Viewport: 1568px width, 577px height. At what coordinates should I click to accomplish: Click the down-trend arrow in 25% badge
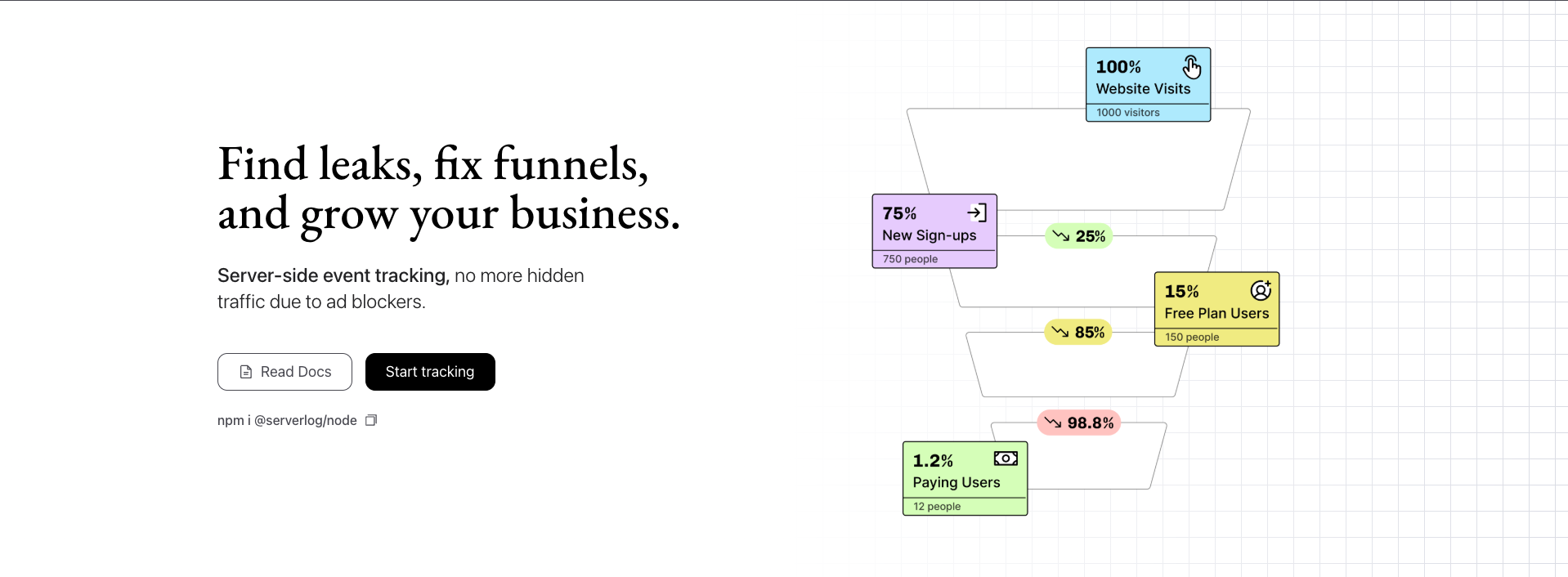click(1061, 235)
